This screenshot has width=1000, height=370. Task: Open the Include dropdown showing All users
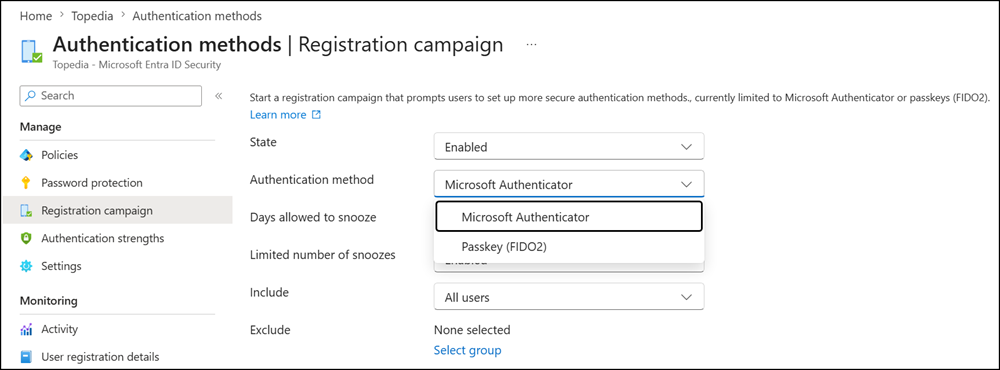pos(569,297)
